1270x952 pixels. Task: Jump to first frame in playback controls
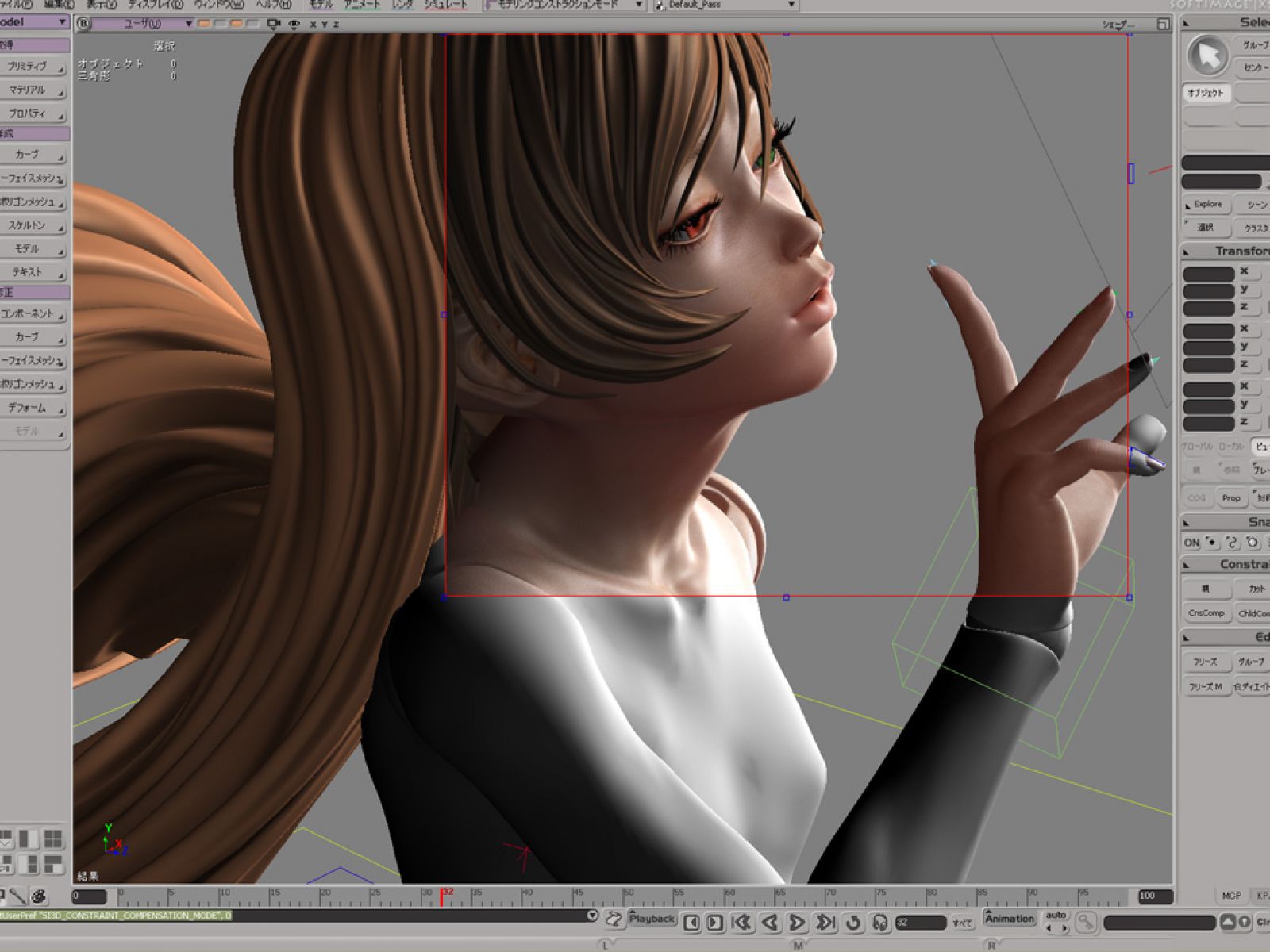click(741, 922)
